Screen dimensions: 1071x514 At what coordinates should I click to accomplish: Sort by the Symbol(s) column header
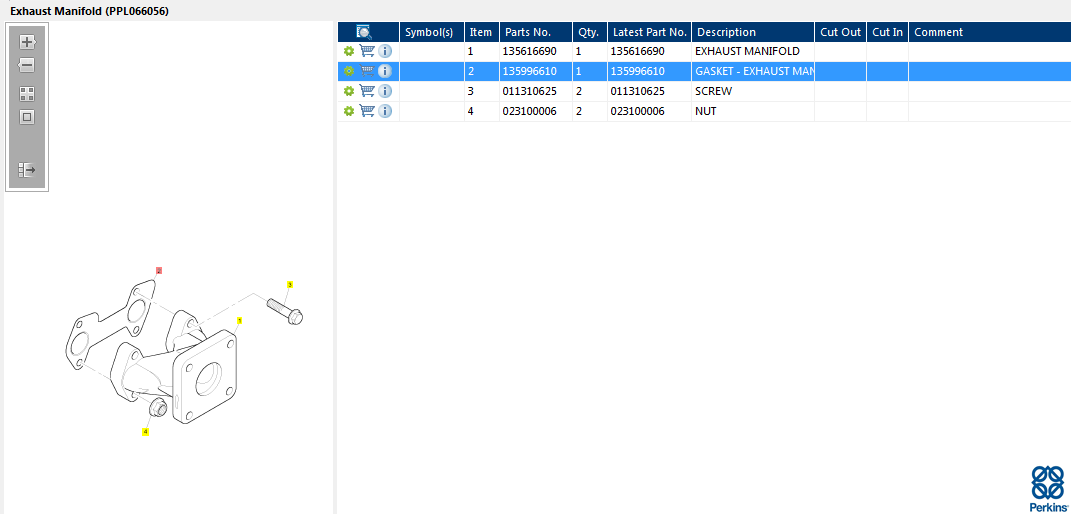point(432,32)
